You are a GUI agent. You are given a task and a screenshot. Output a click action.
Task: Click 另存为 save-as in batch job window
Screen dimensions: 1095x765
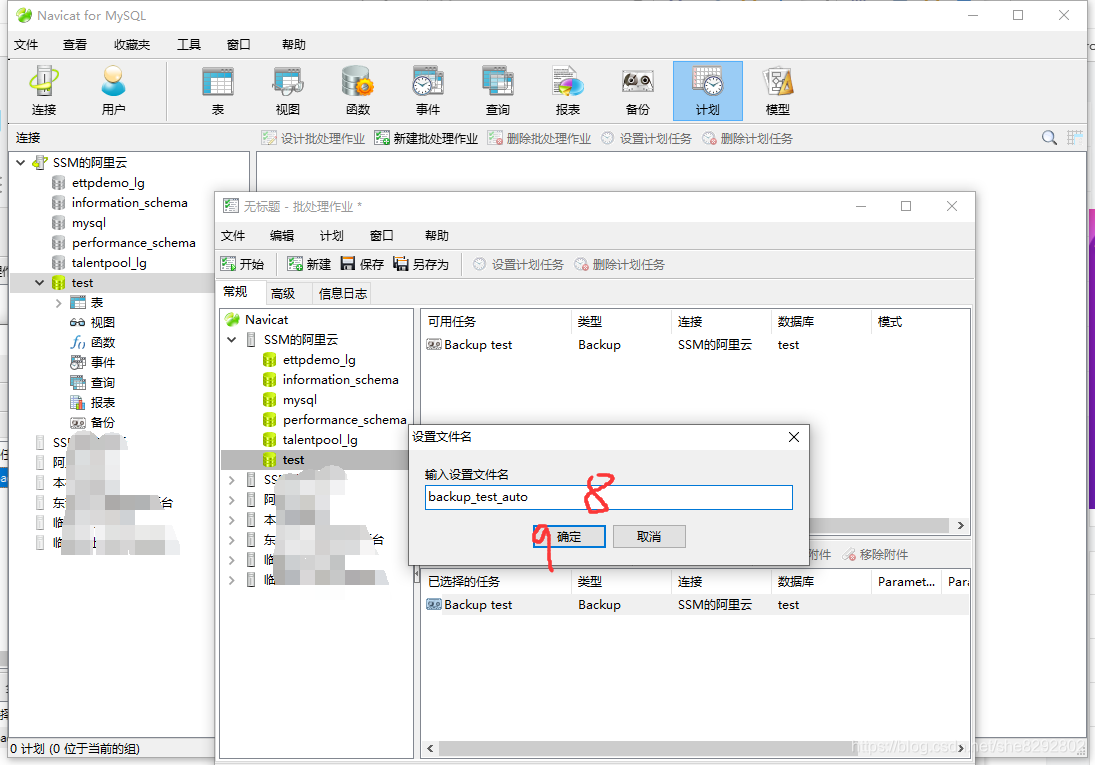[421, 264]
